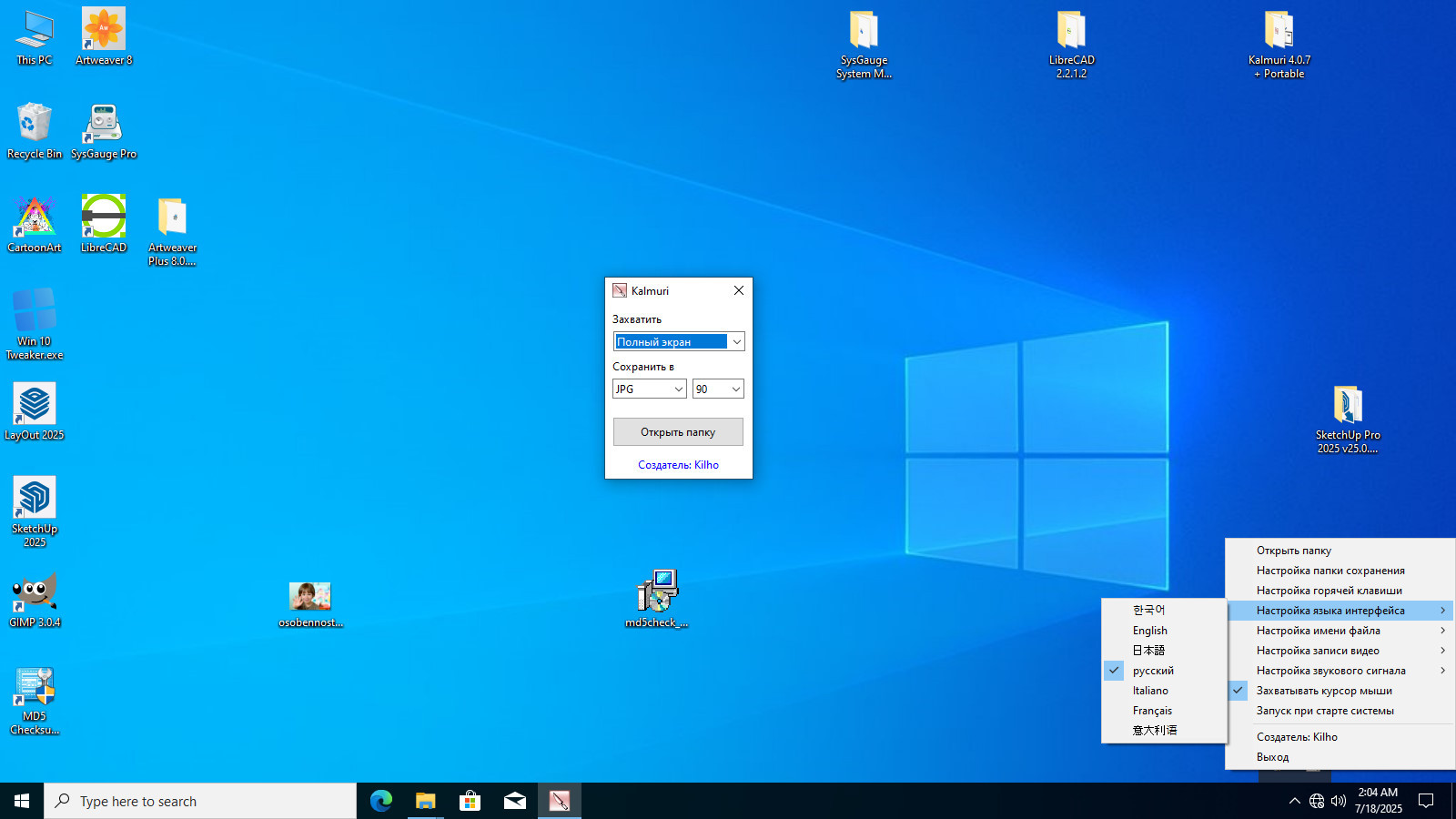
Task: Select the SketchUp 2025 desktop shortcut
Action: point(35,511)
